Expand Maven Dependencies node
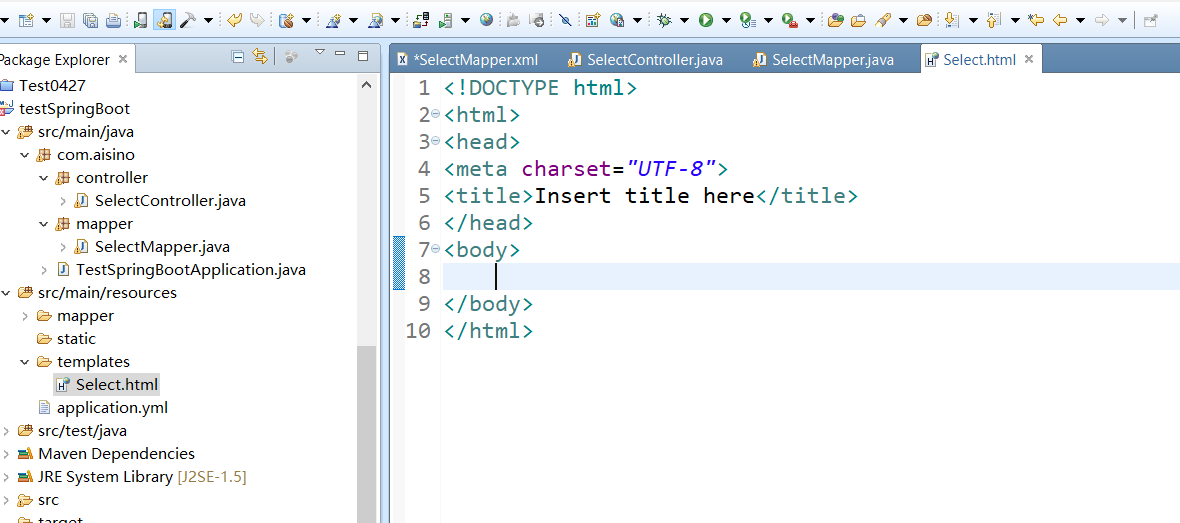Screen dimensions: 1180x523 pos(6,454)
